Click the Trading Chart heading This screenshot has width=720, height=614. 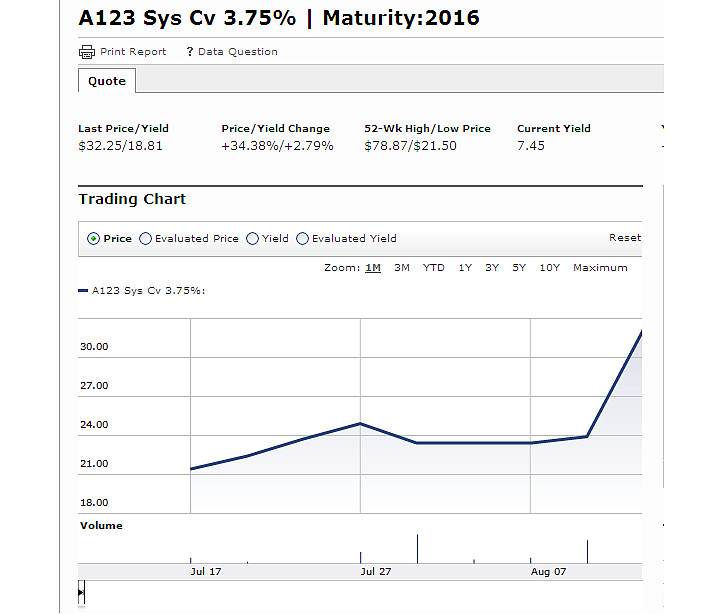click(132, 199)
